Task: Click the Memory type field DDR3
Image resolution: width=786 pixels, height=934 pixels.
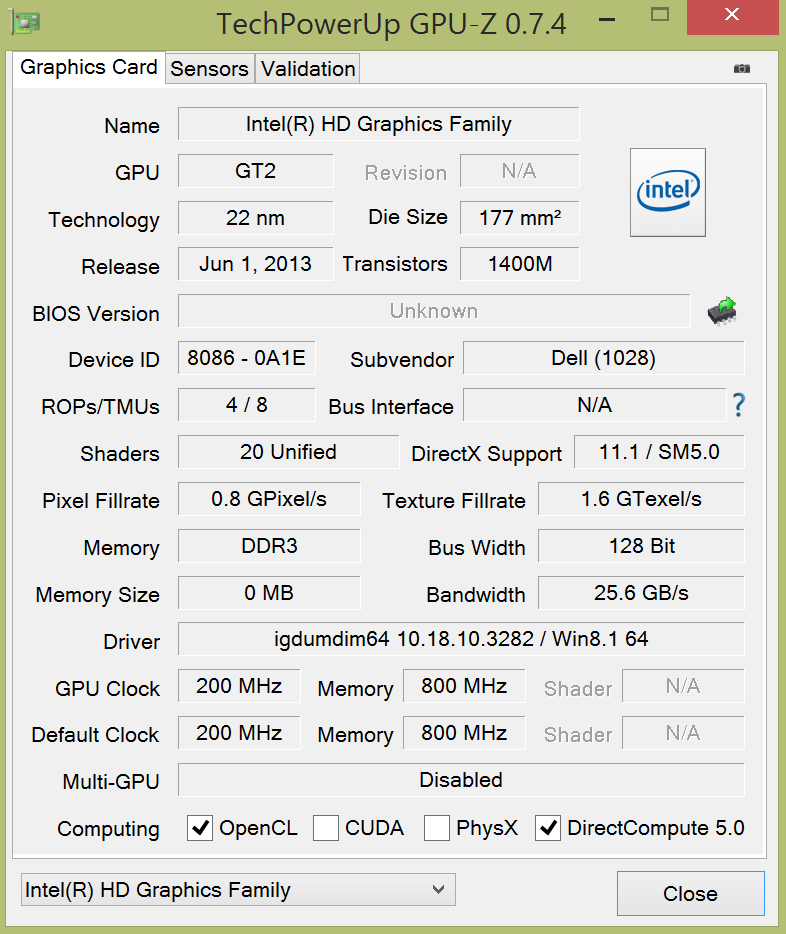Action: pos(269,546)
